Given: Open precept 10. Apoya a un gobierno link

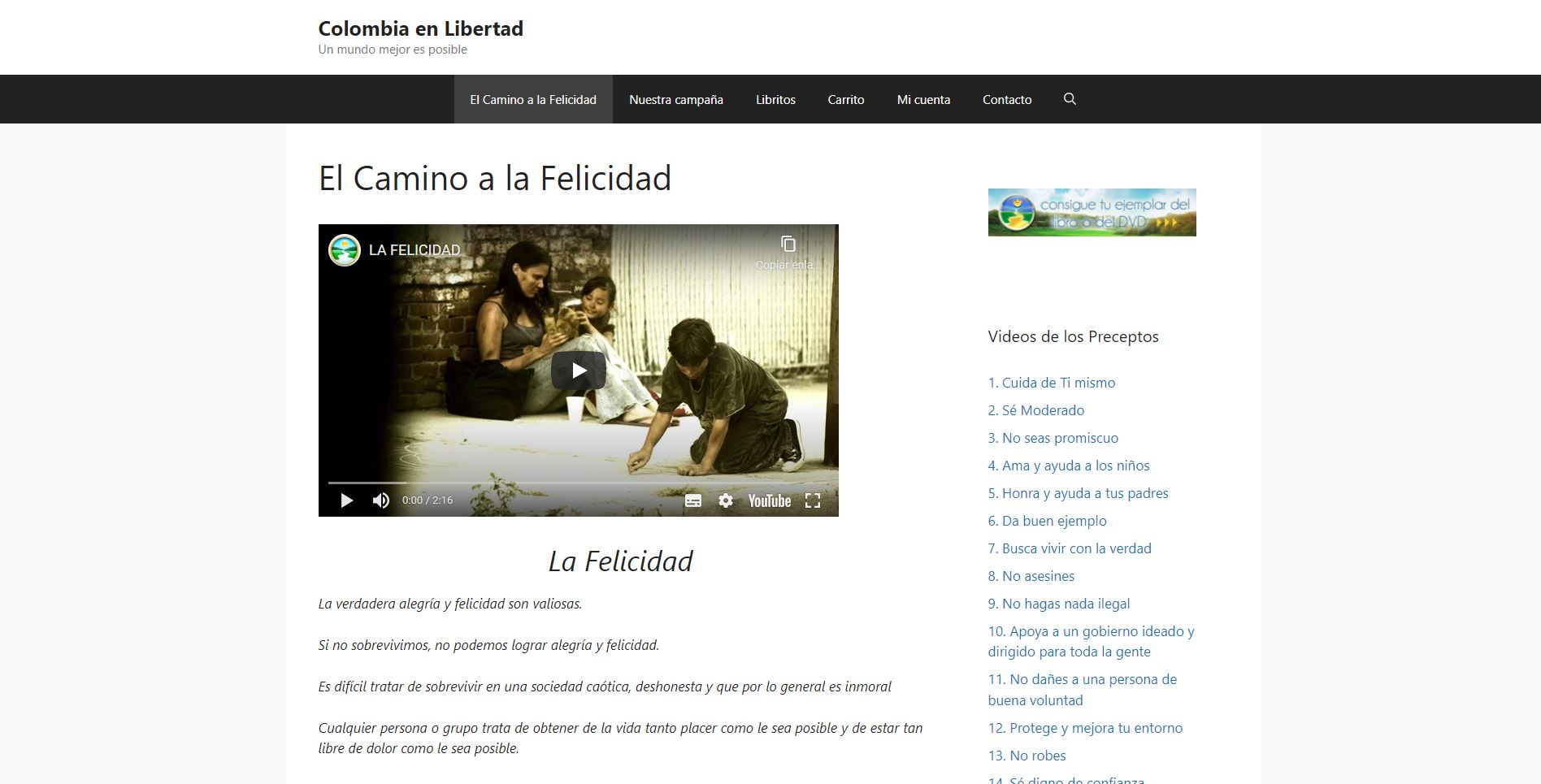Looking at the screenshot, I should (x=1091, y=641).
